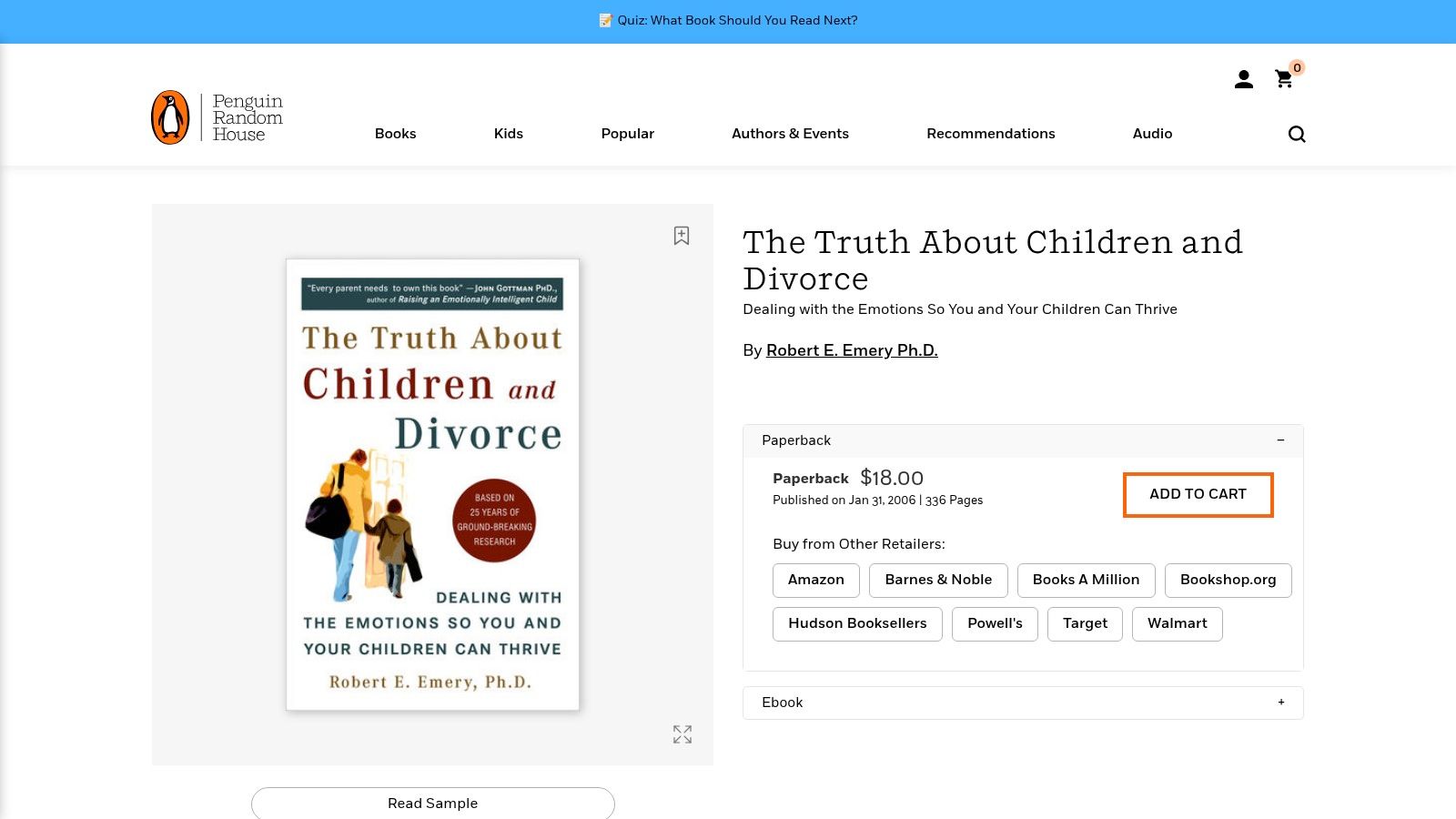Enlarge the cover with expand arrows icon
Viewport: 1456px width, 819px height.
682,734
